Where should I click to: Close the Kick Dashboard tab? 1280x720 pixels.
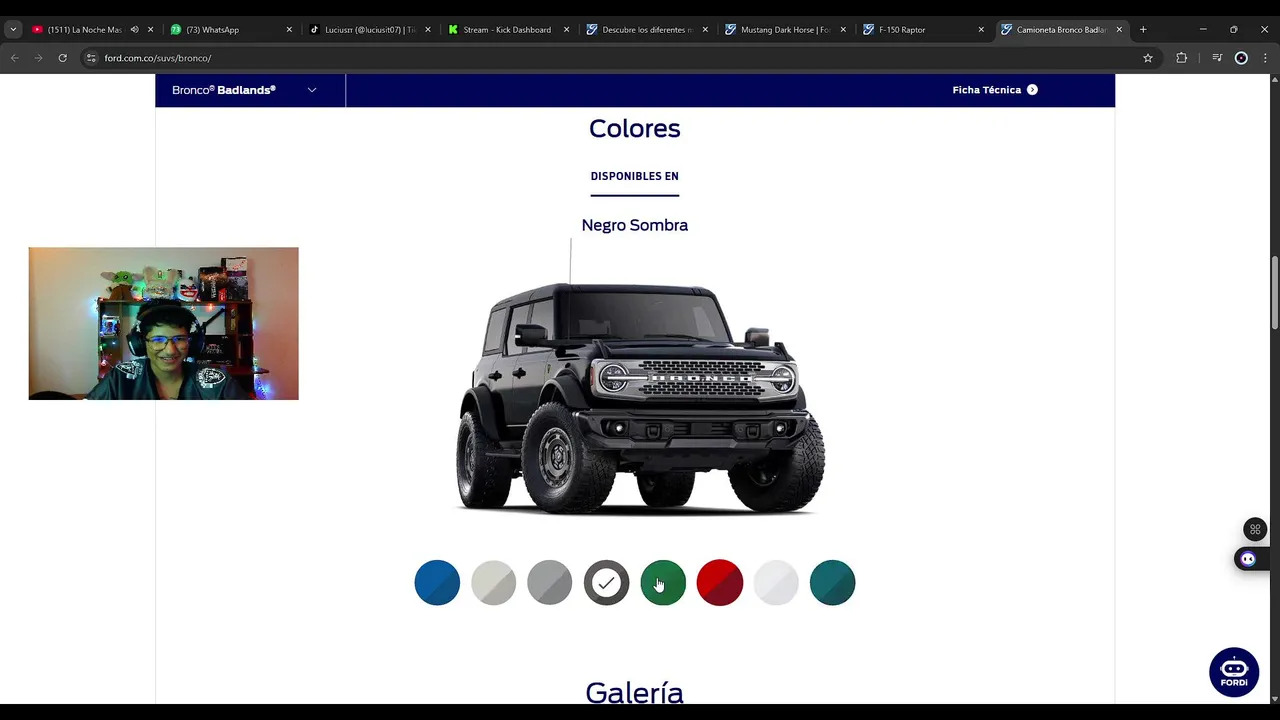(566, 30)
